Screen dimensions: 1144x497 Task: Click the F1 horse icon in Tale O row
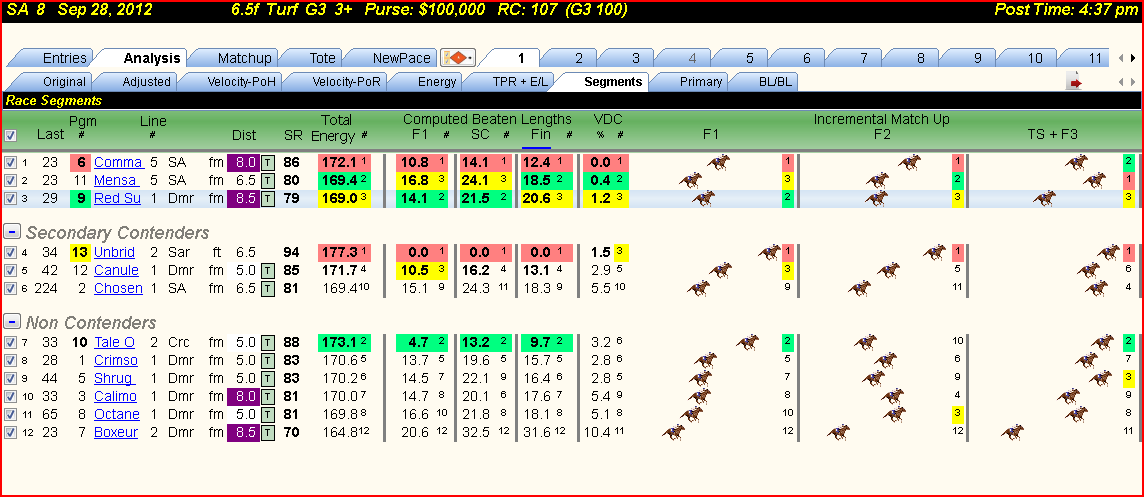pos(747,342)
